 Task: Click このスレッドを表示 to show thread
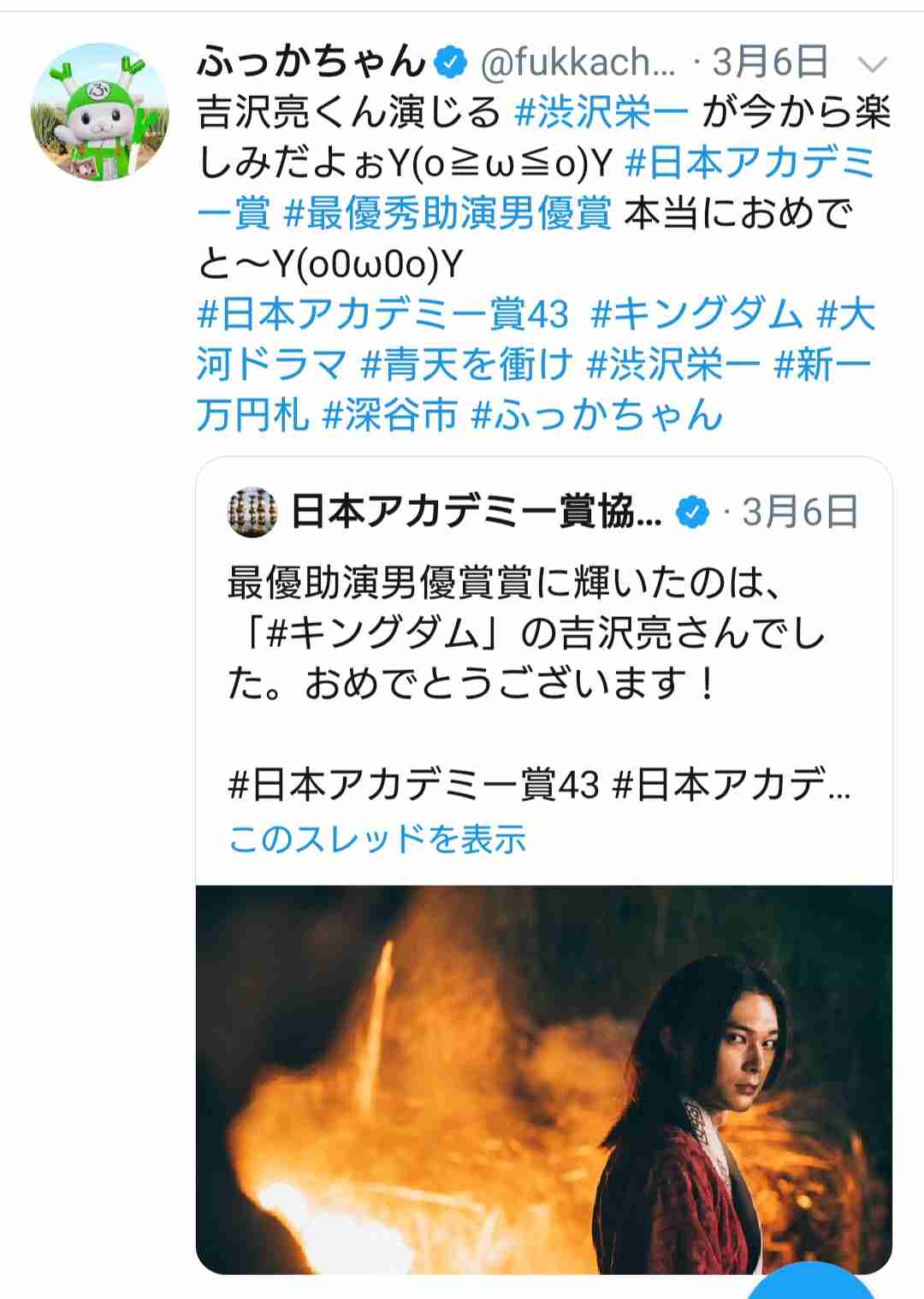coord(377,839)
